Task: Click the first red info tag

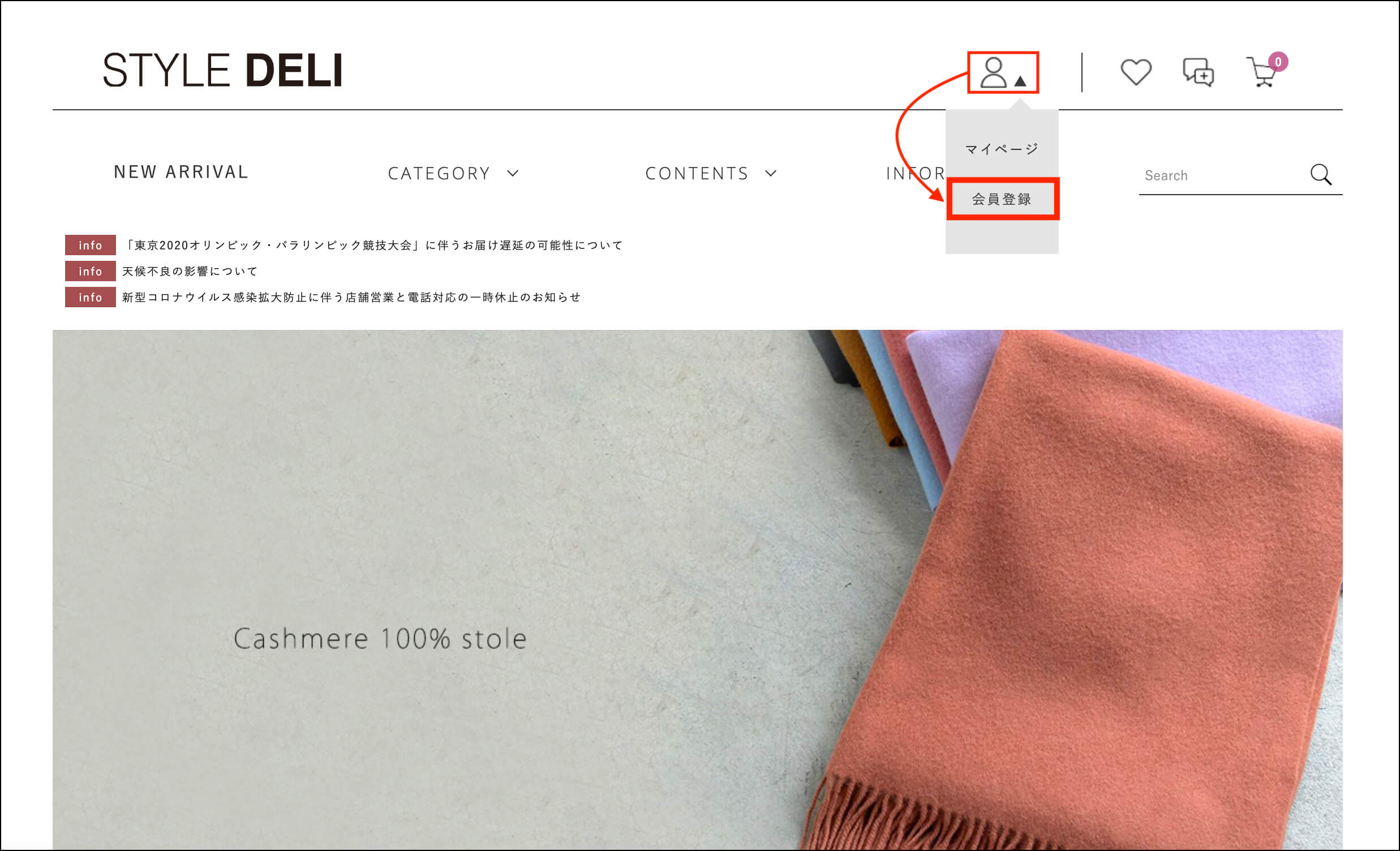Action: pos(91,245)
